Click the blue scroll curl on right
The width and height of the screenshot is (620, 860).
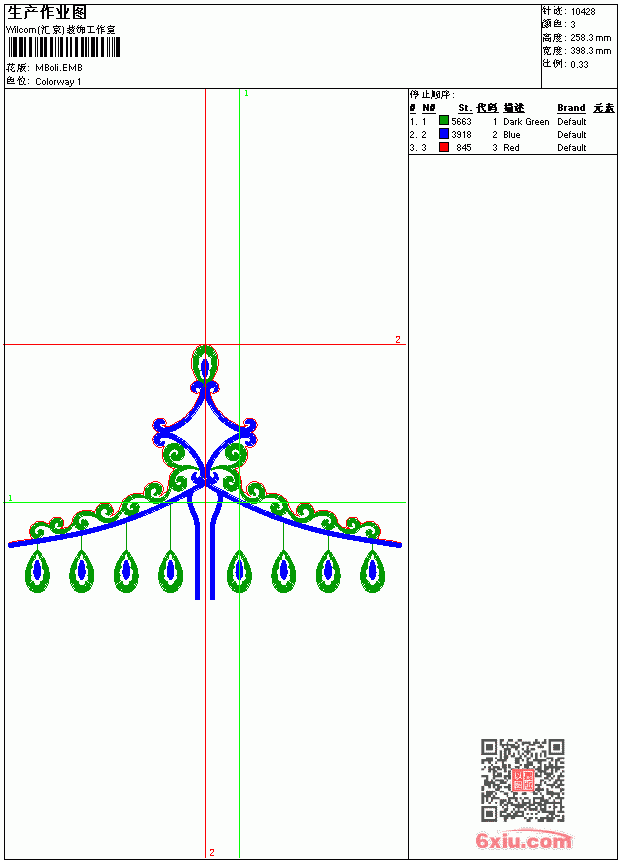[x=249, y=433]
